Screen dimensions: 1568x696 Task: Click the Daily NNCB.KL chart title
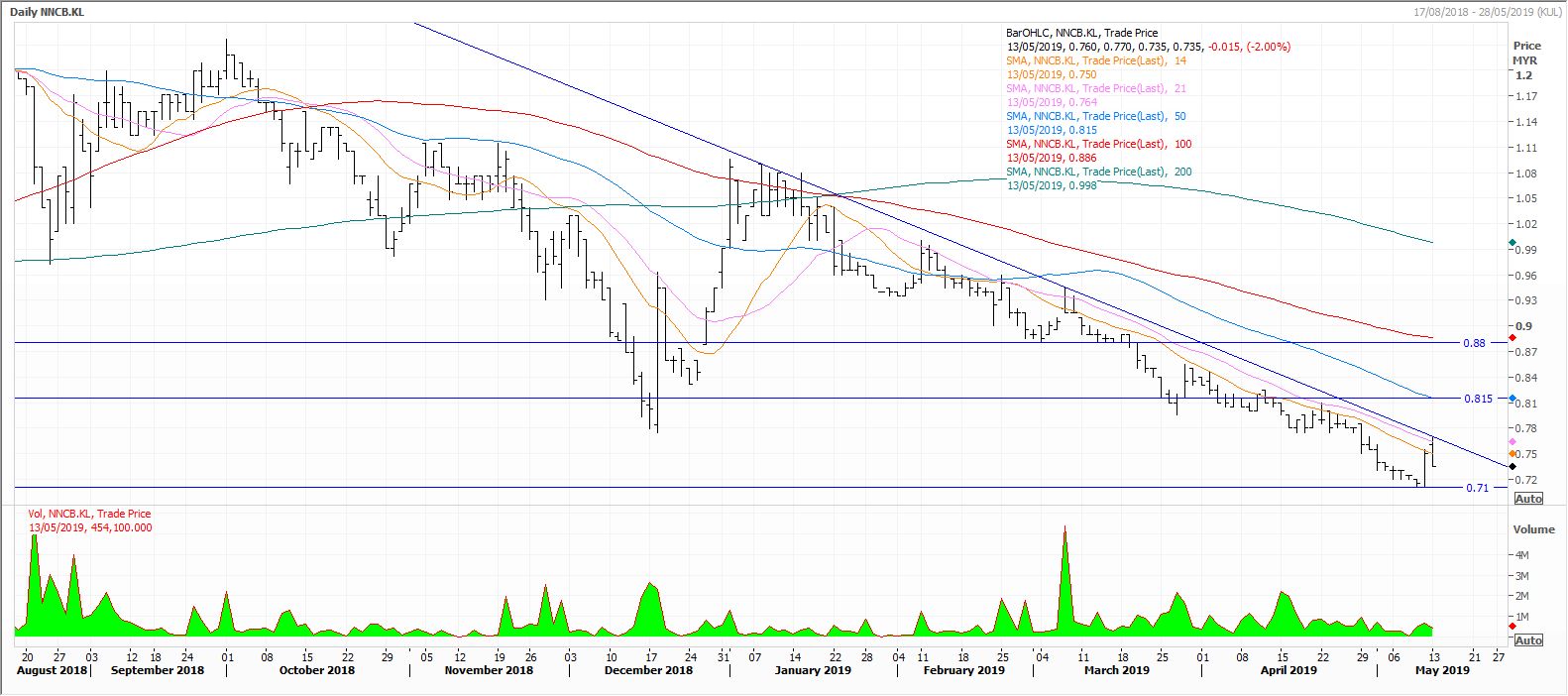[x=47, y=11]
